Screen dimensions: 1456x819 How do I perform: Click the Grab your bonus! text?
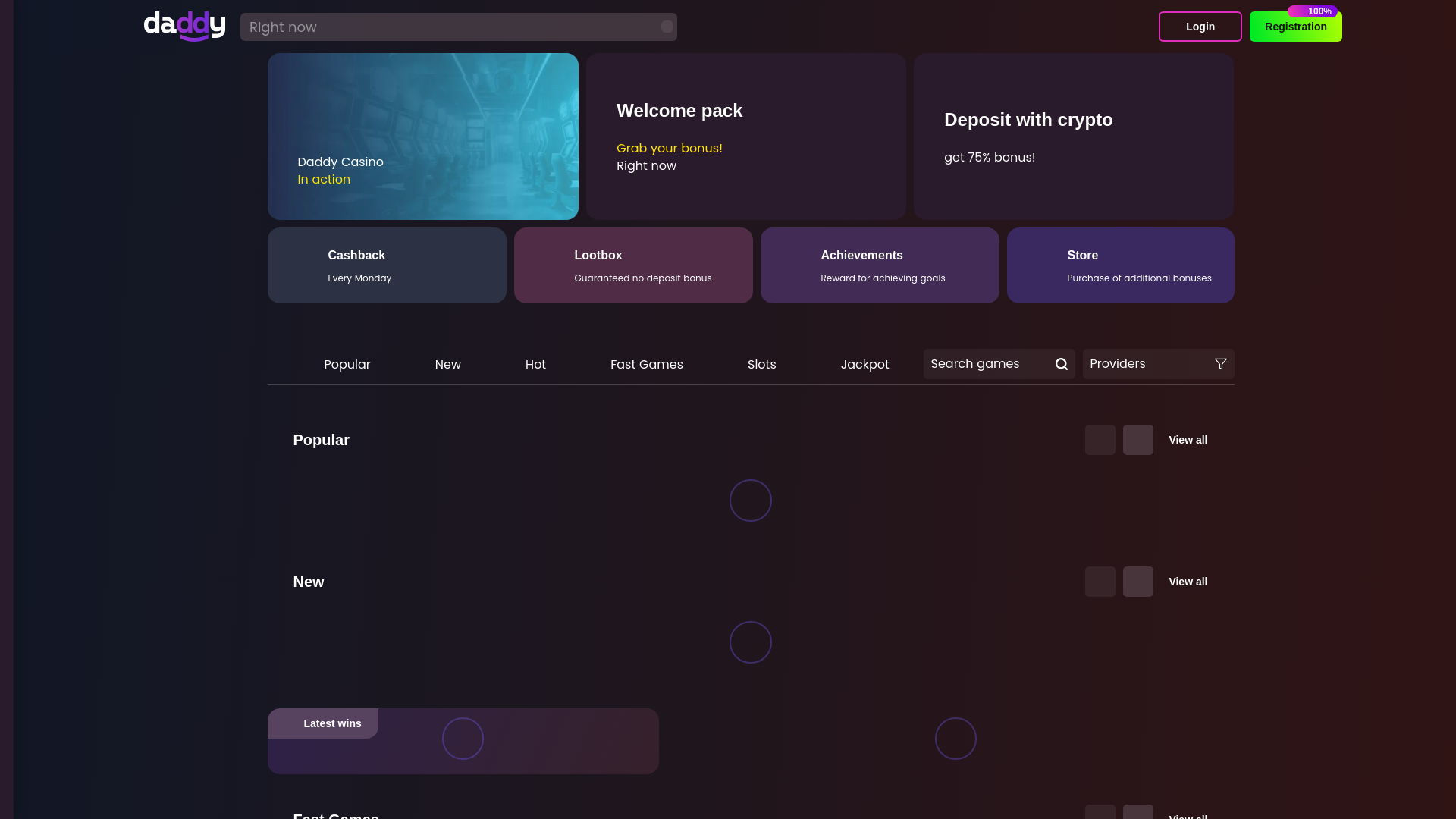coord(670,148)
